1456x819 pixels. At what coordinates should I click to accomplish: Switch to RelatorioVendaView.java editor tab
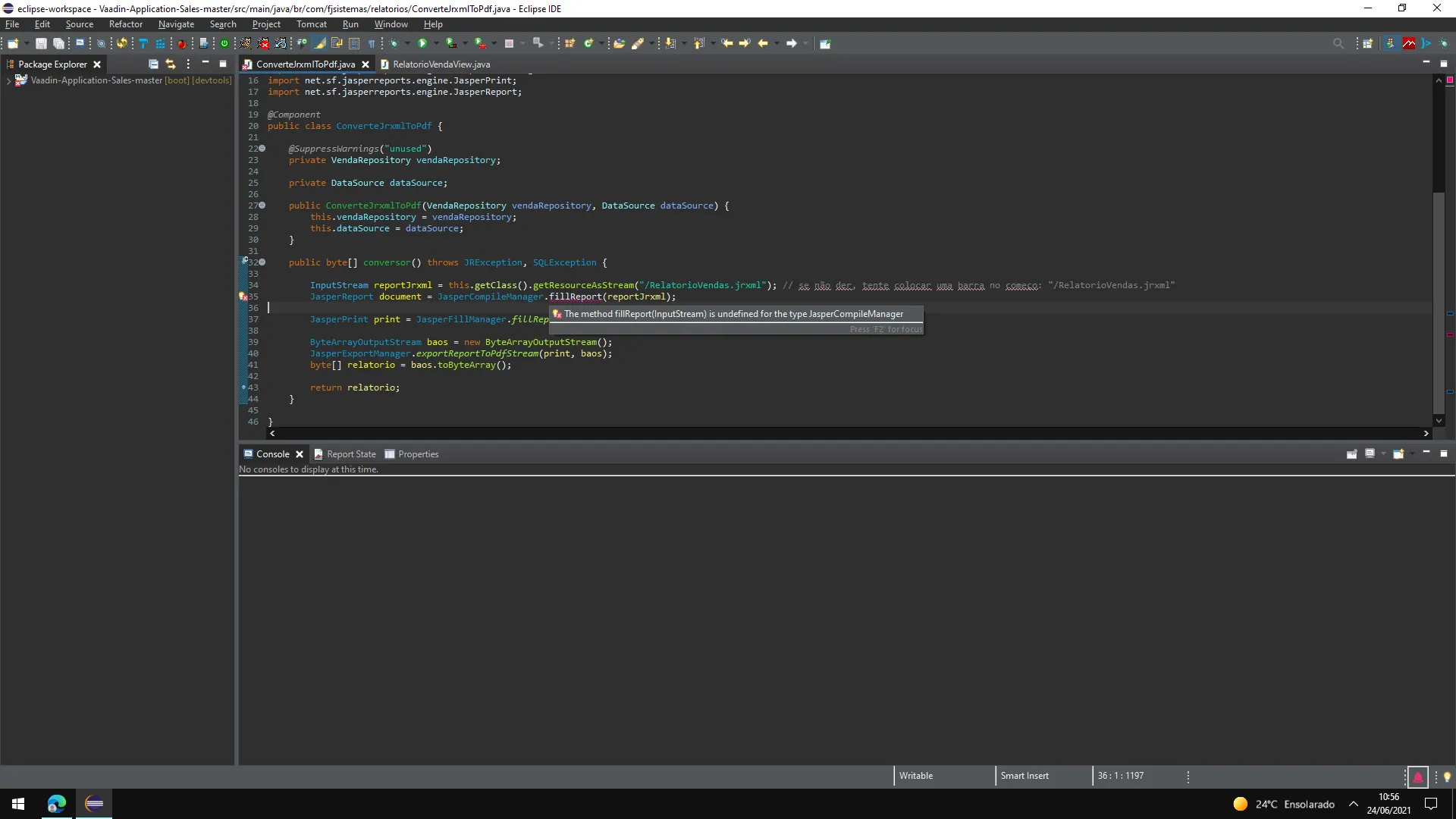441,64
